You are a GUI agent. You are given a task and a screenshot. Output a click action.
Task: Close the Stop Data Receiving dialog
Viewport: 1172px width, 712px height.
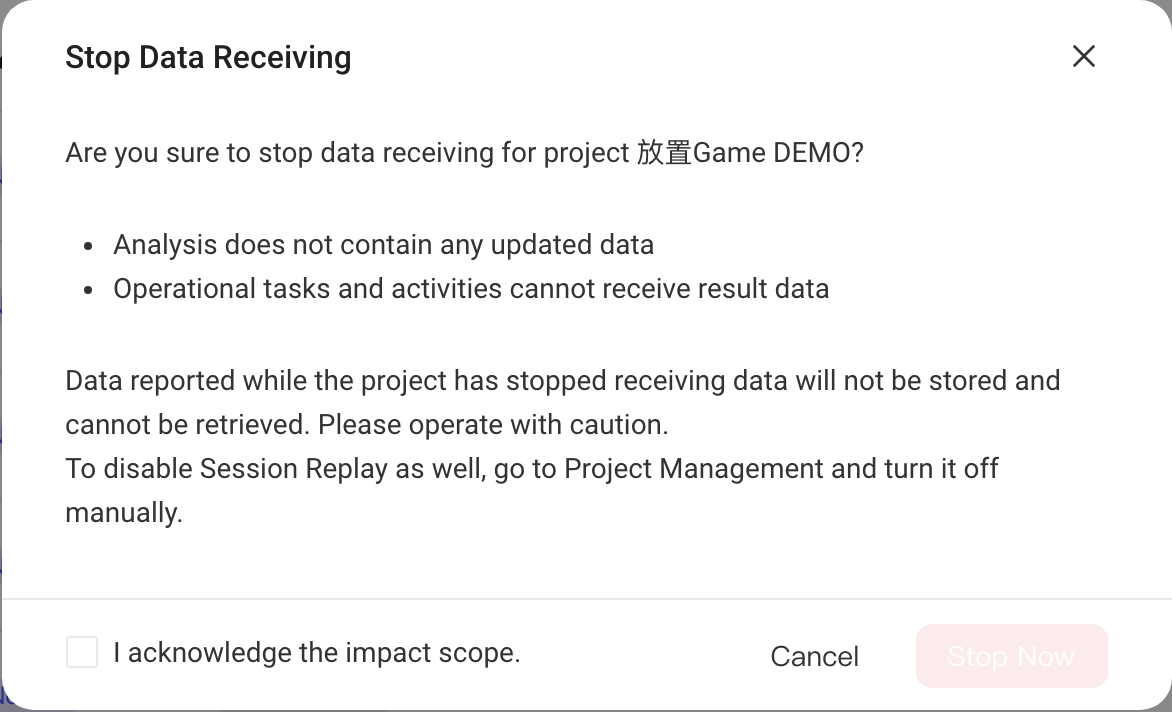click(1083, 56)
